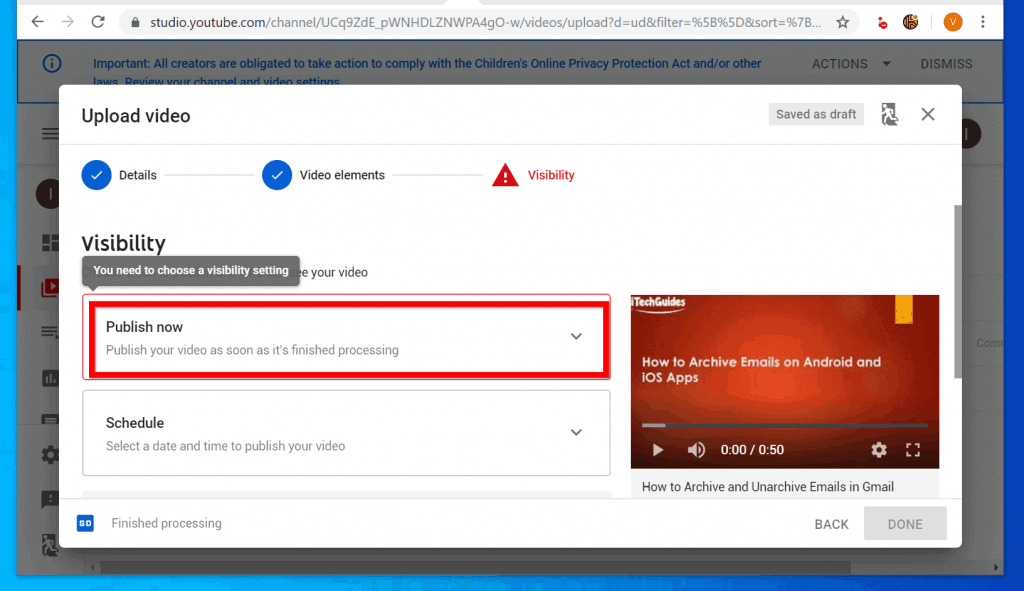Click the BACK button
Screen dimensions: 1024x591
[831, 524]
